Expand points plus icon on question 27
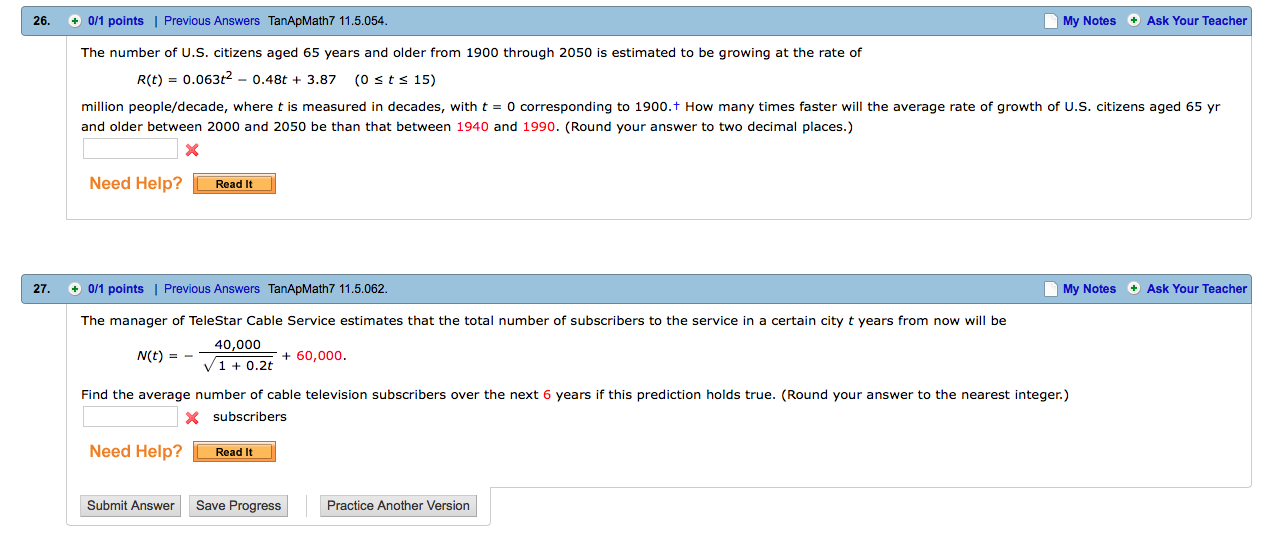The image size is (1261, 538). point(75,289)
